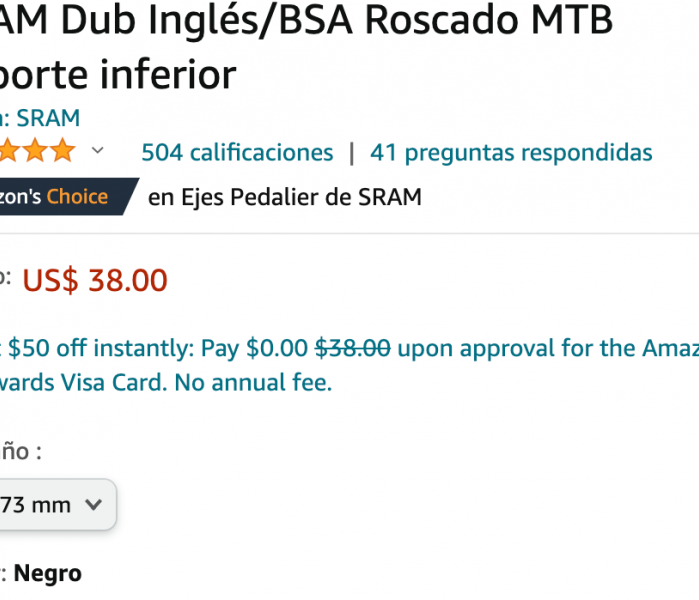Click the Dub Inglés/BSA Roscado MTB title
Screen dimensions: 699x600
click(x=337, y=20)
